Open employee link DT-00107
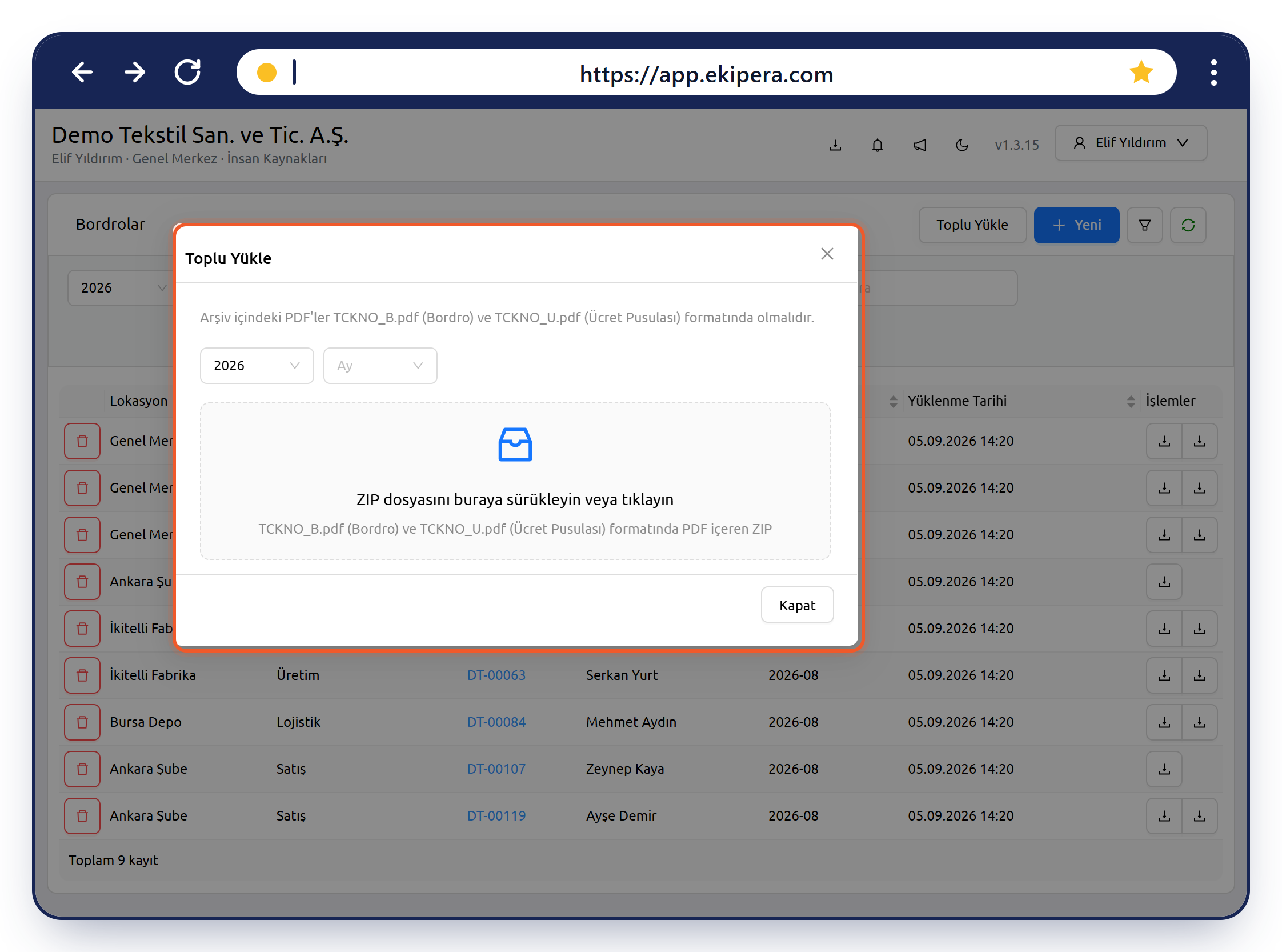The image size is (1282, 952). tap(496, 769)
